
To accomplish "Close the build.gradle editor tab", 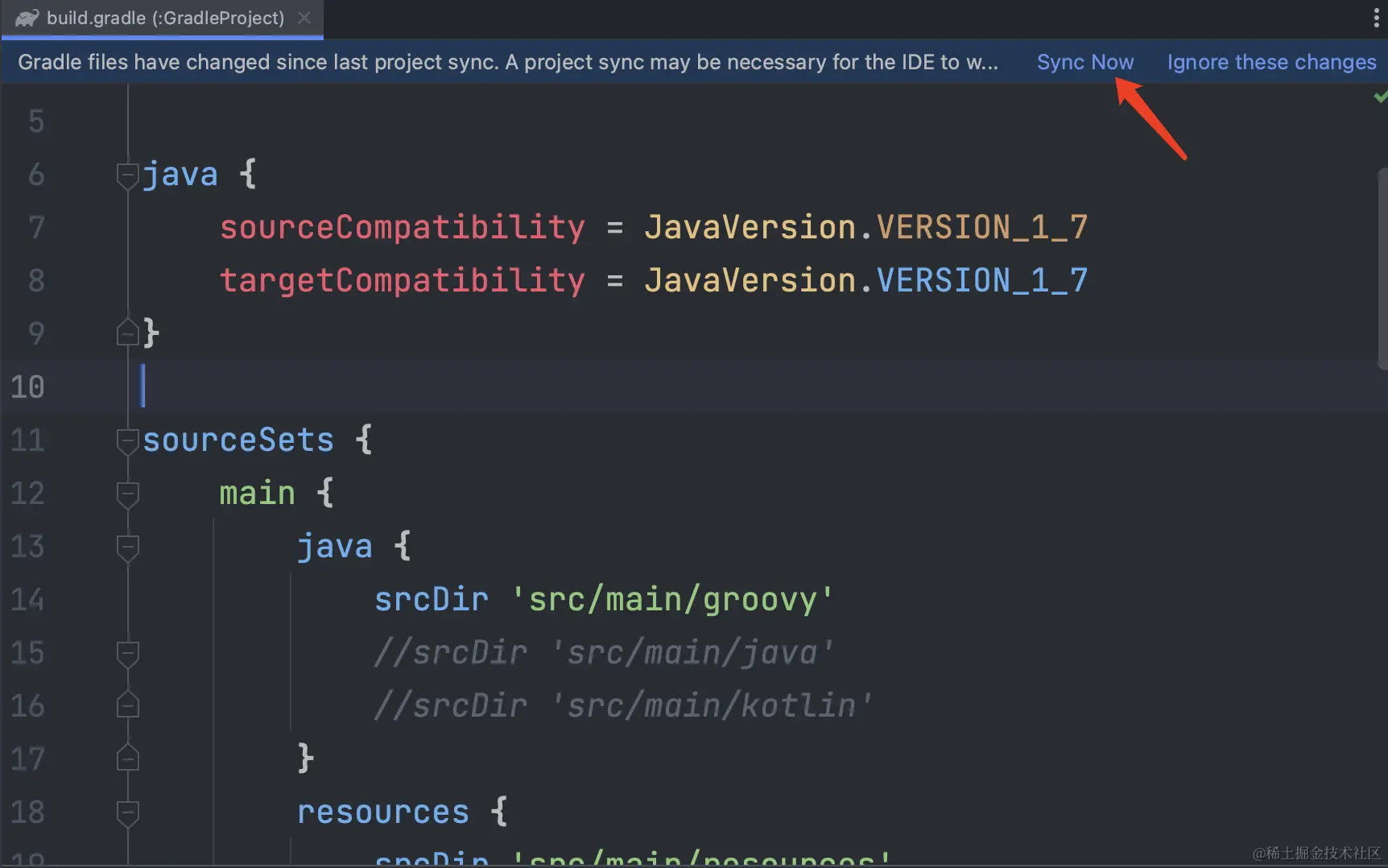I will 304,18.
